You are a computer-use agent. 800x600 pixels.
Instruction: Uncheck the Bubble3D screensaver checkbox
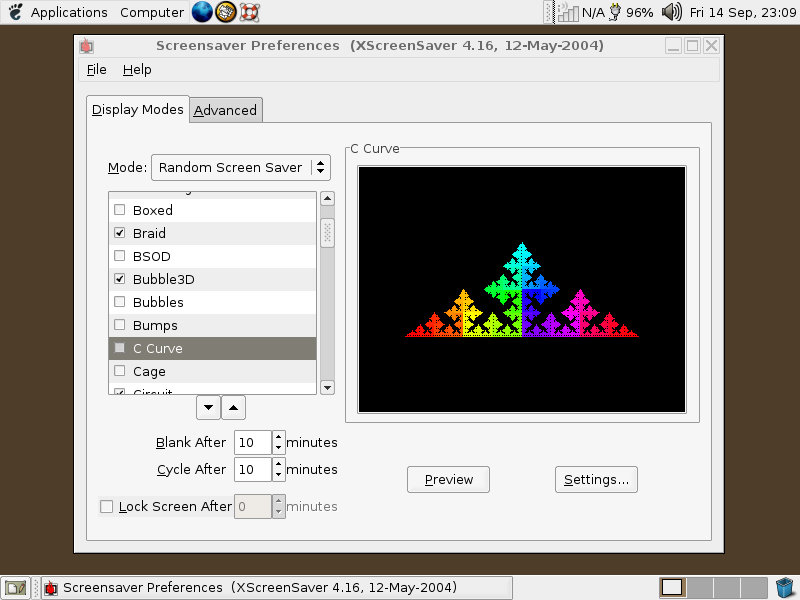pos(119,279)
